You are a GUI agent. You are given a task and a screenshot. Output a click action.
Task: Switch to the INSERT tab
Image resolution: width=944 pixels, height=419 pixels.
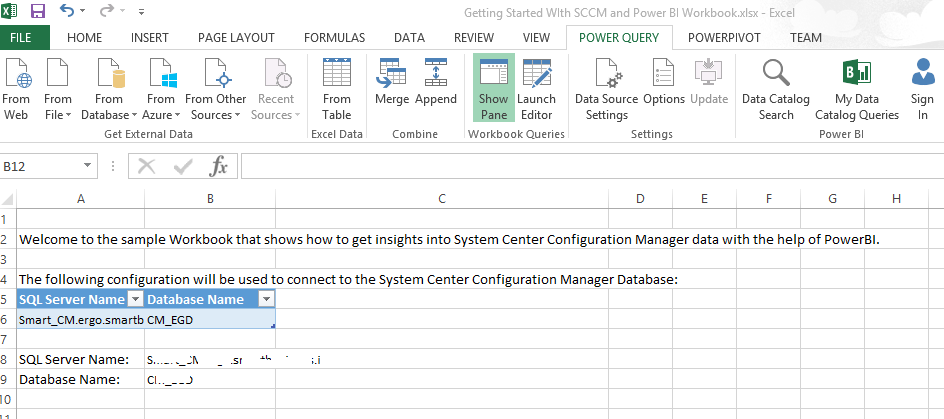coord(150,37)
